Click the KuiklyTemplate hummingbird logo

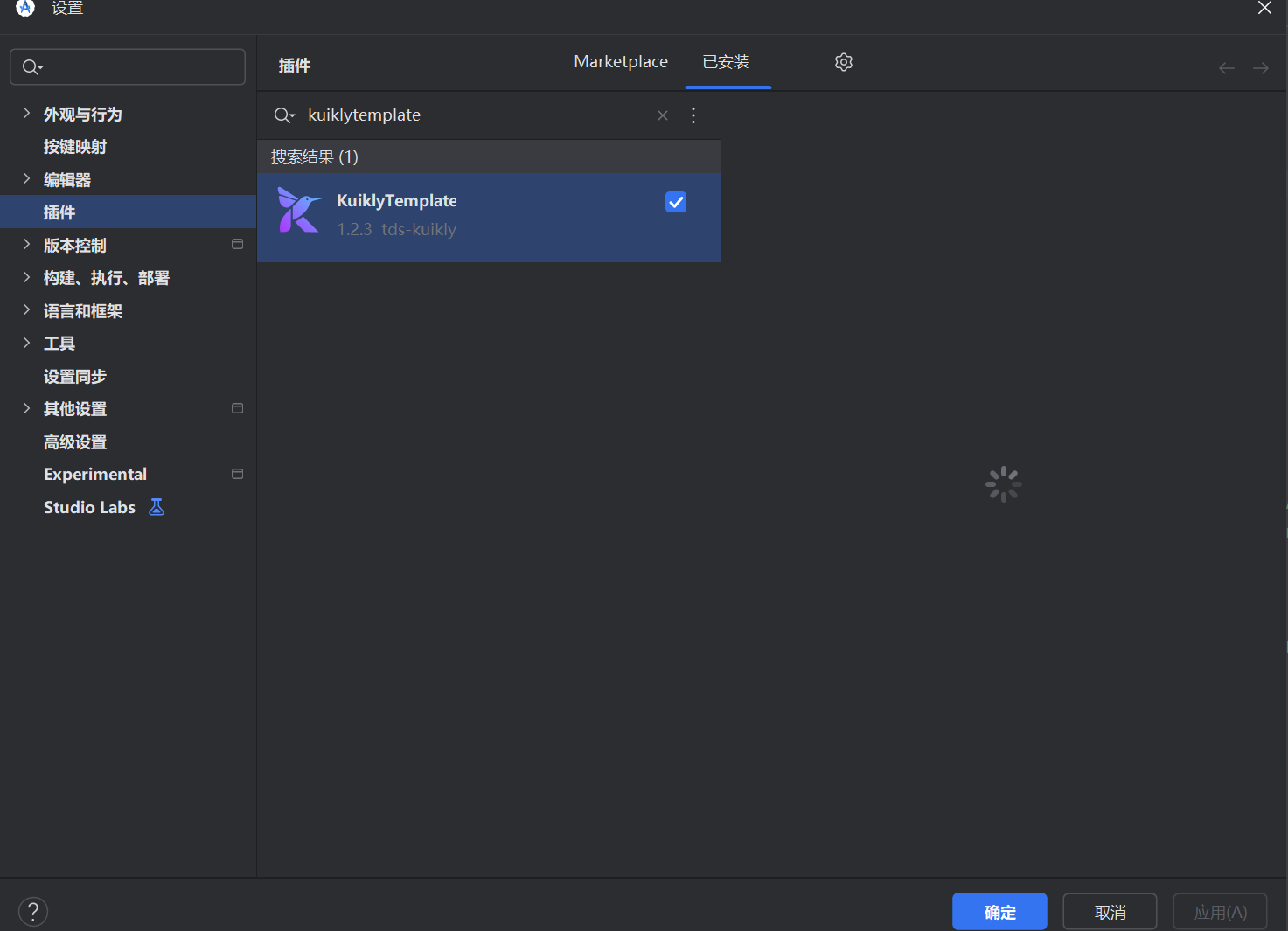[299, 210]
